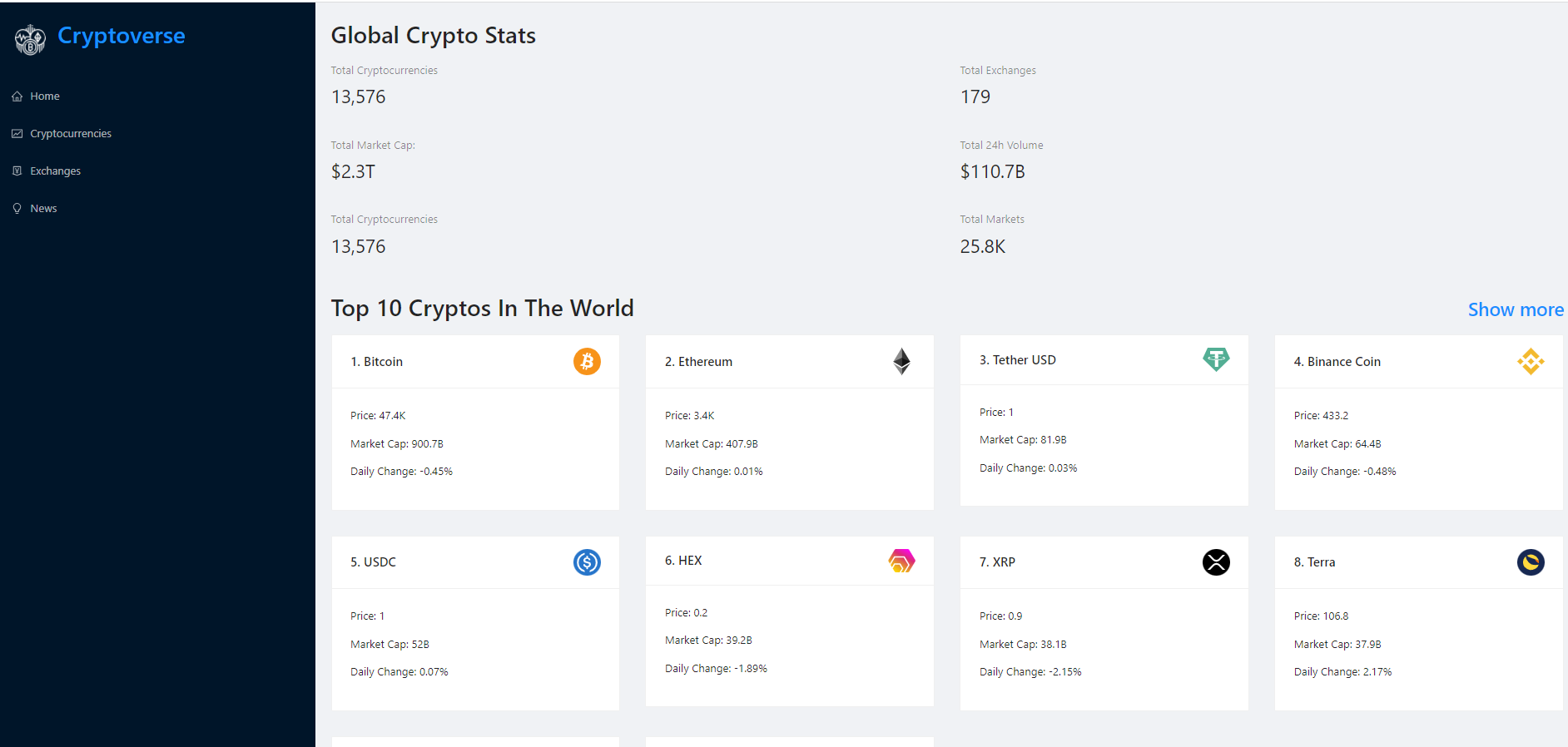Click the Exchanges icon in sidebar
The height and width of the screenshot is (747, 1568).
click(x=17, y=171)
